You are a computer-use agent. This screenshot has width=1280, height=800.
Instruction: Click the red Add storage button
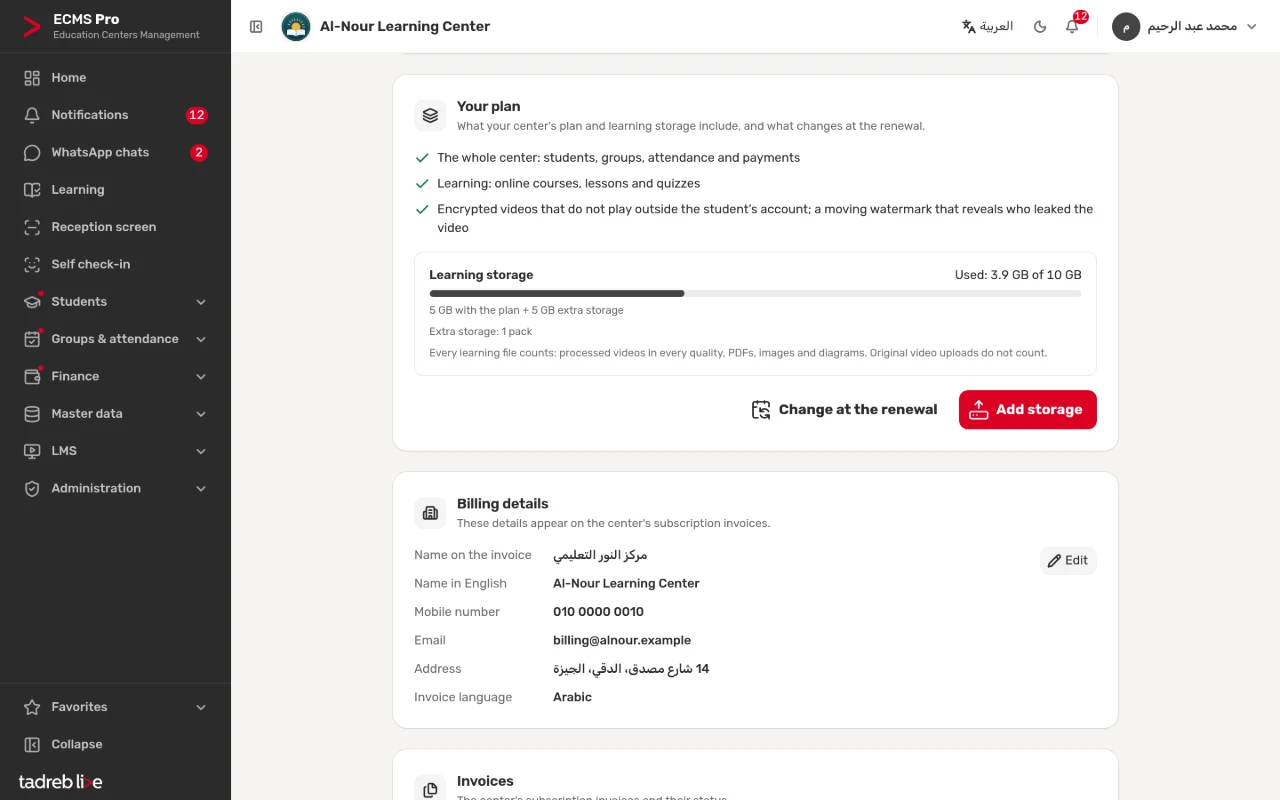tap(1027, 410)
